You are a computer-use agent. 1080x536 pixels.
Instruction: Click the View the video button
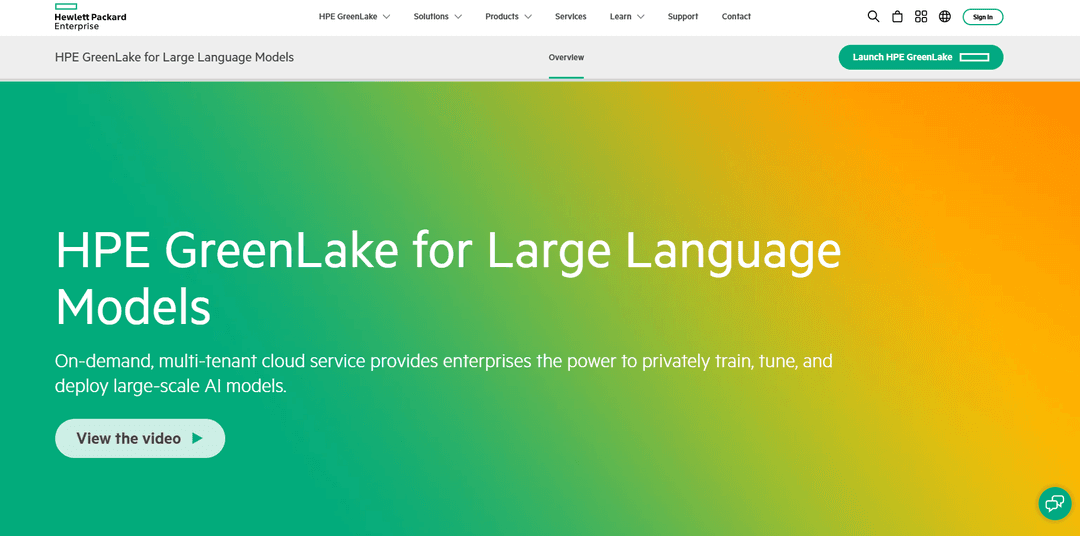pyautogui.click(x=140, y=438)
